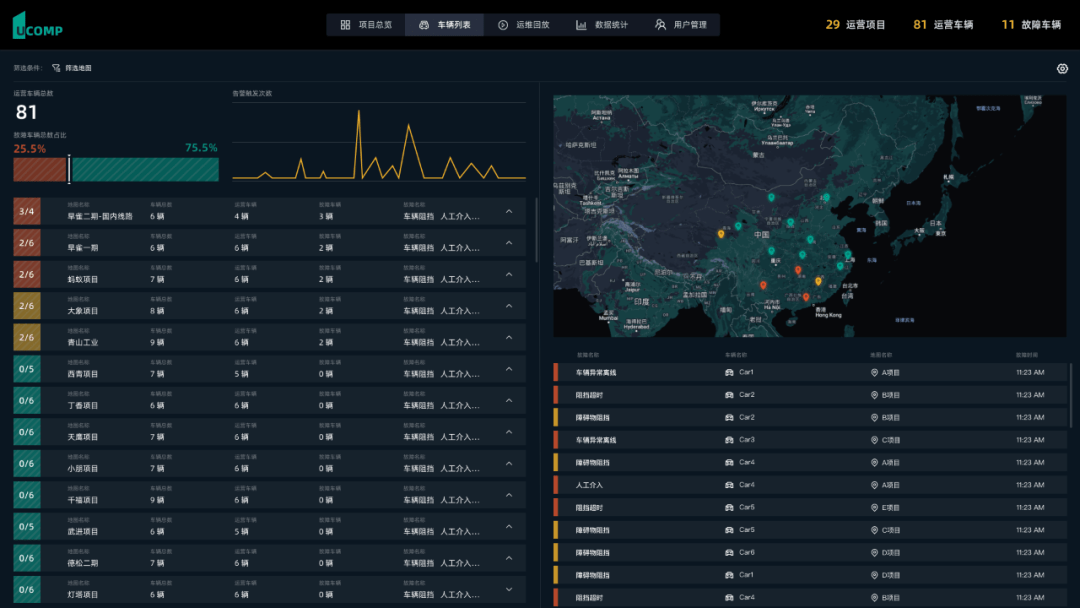This screenshot has height=608, width=1080.
Task: Click the 障碍物阻挡 fault for Car6
Action: (592, 553)
